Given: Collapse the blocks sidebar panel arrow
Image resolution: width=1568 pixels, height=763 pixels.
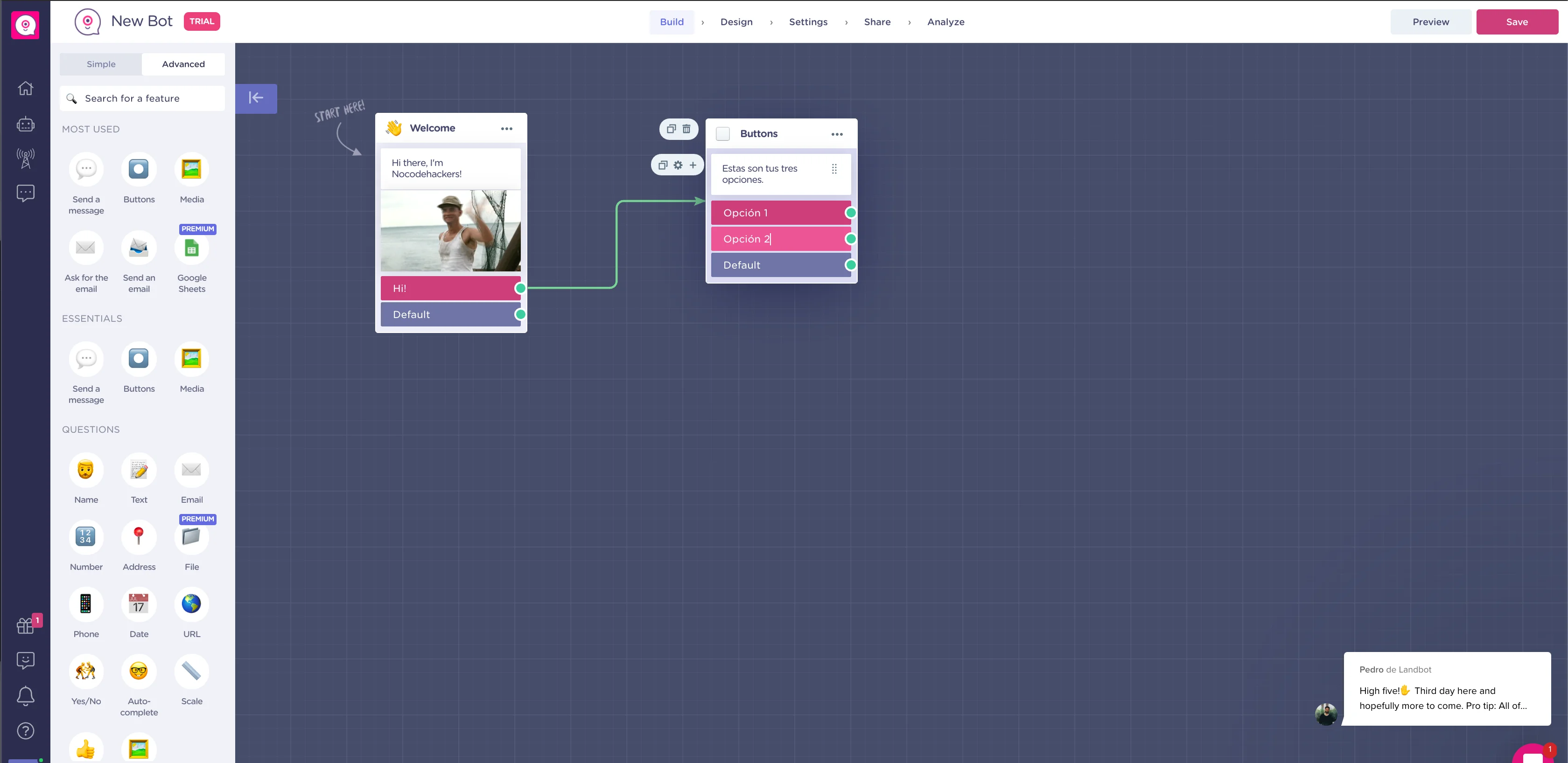Looking at the screenshot, I should (x=256, y=98).
